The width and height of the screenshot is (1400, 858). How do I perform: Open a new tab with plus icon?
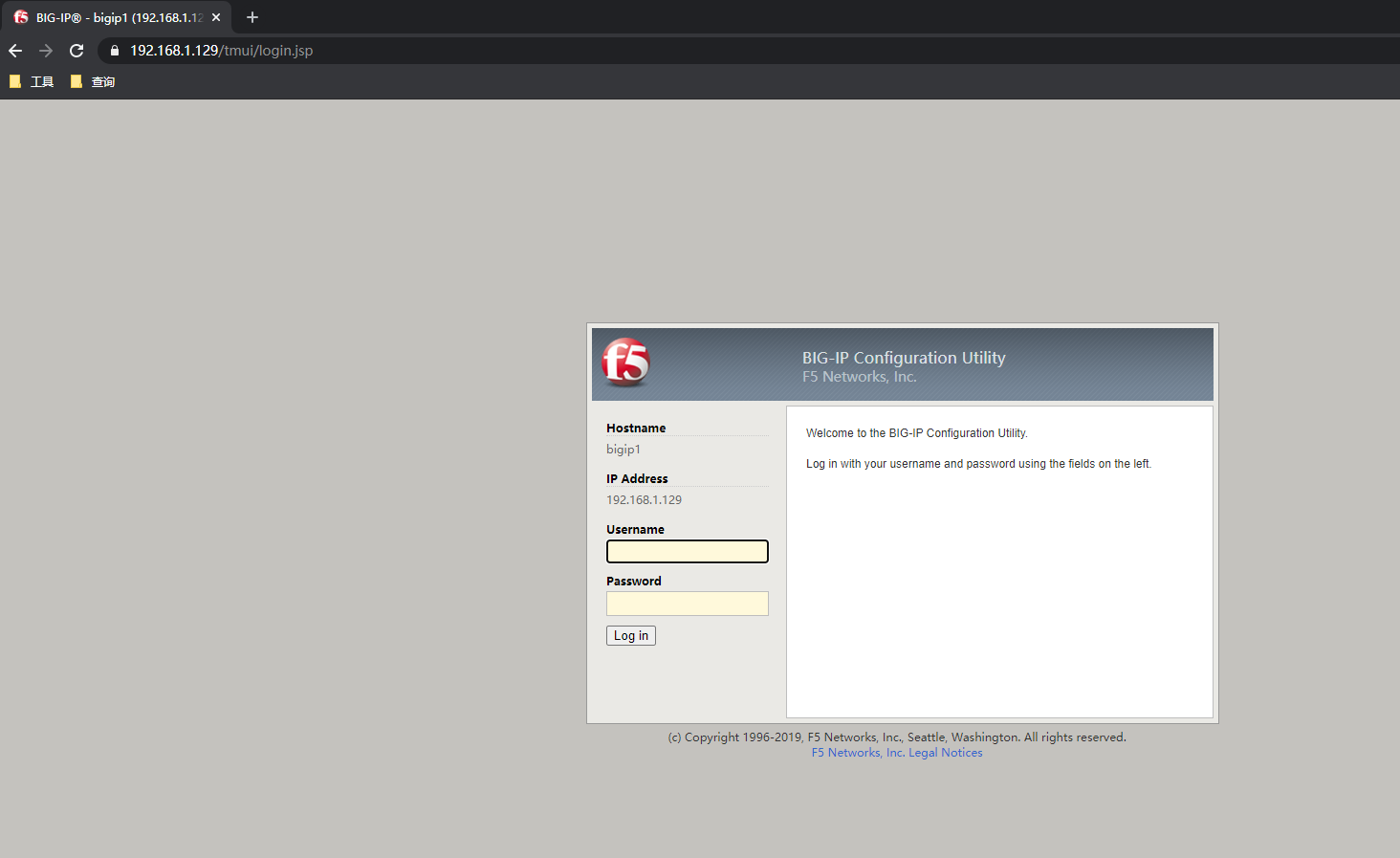252,17
